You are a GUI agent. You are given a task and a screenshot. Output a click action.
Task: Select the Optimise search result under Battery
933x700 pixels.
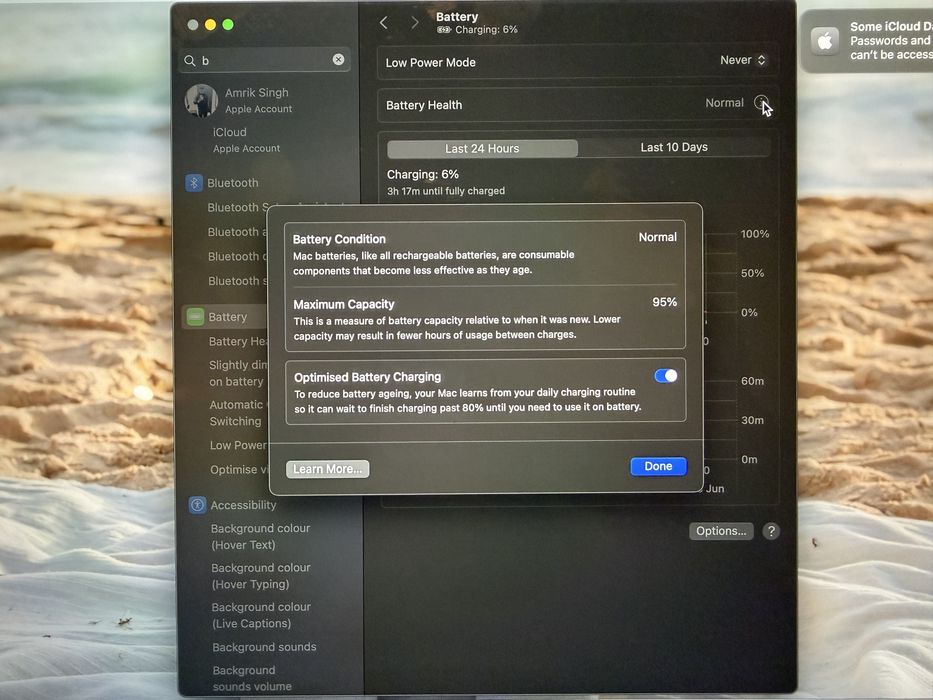pyautogui.click(x=239, y=470)
